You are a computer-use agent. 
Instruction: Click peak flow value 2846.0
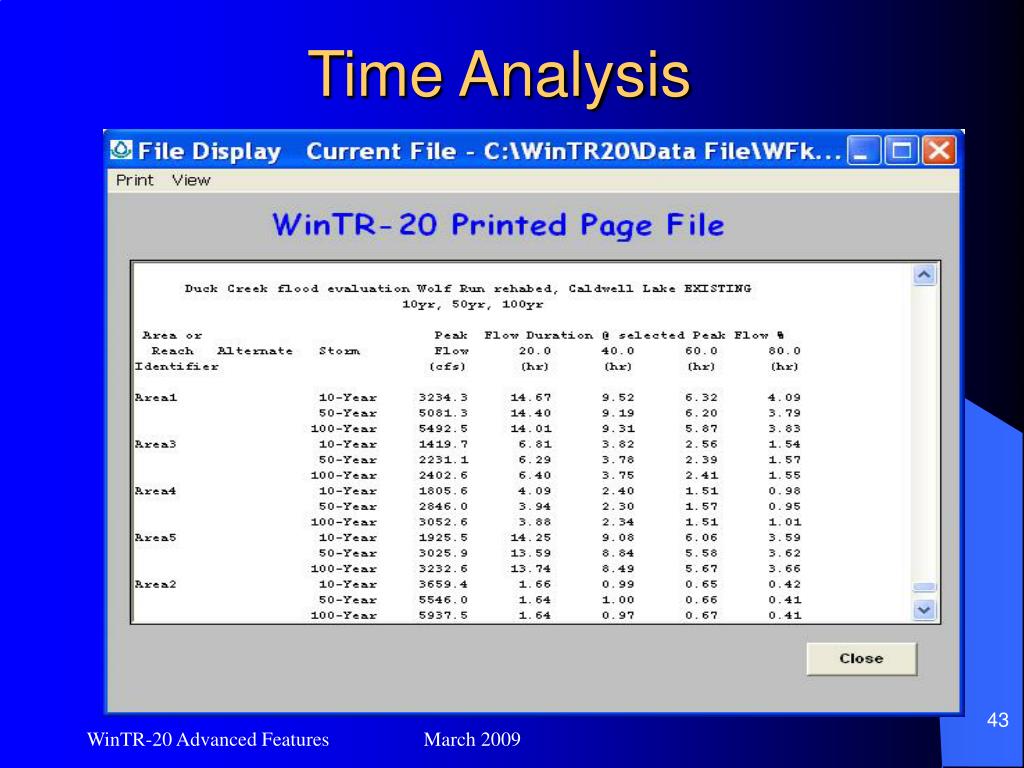[x=443, y=506]
